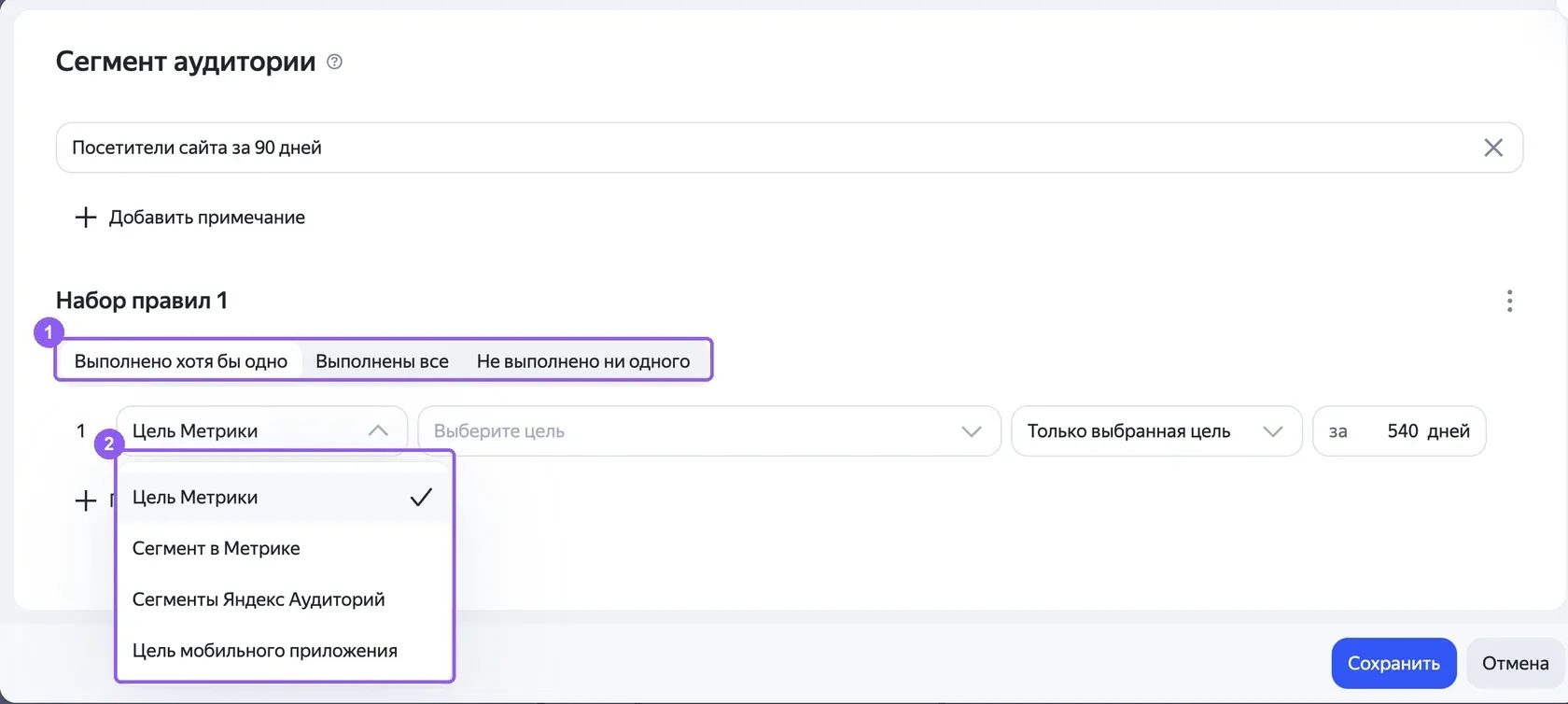
Task: Collapse Цель Метрики dropdown chevron
Action: pyautogui.click(x=378, y=430)
